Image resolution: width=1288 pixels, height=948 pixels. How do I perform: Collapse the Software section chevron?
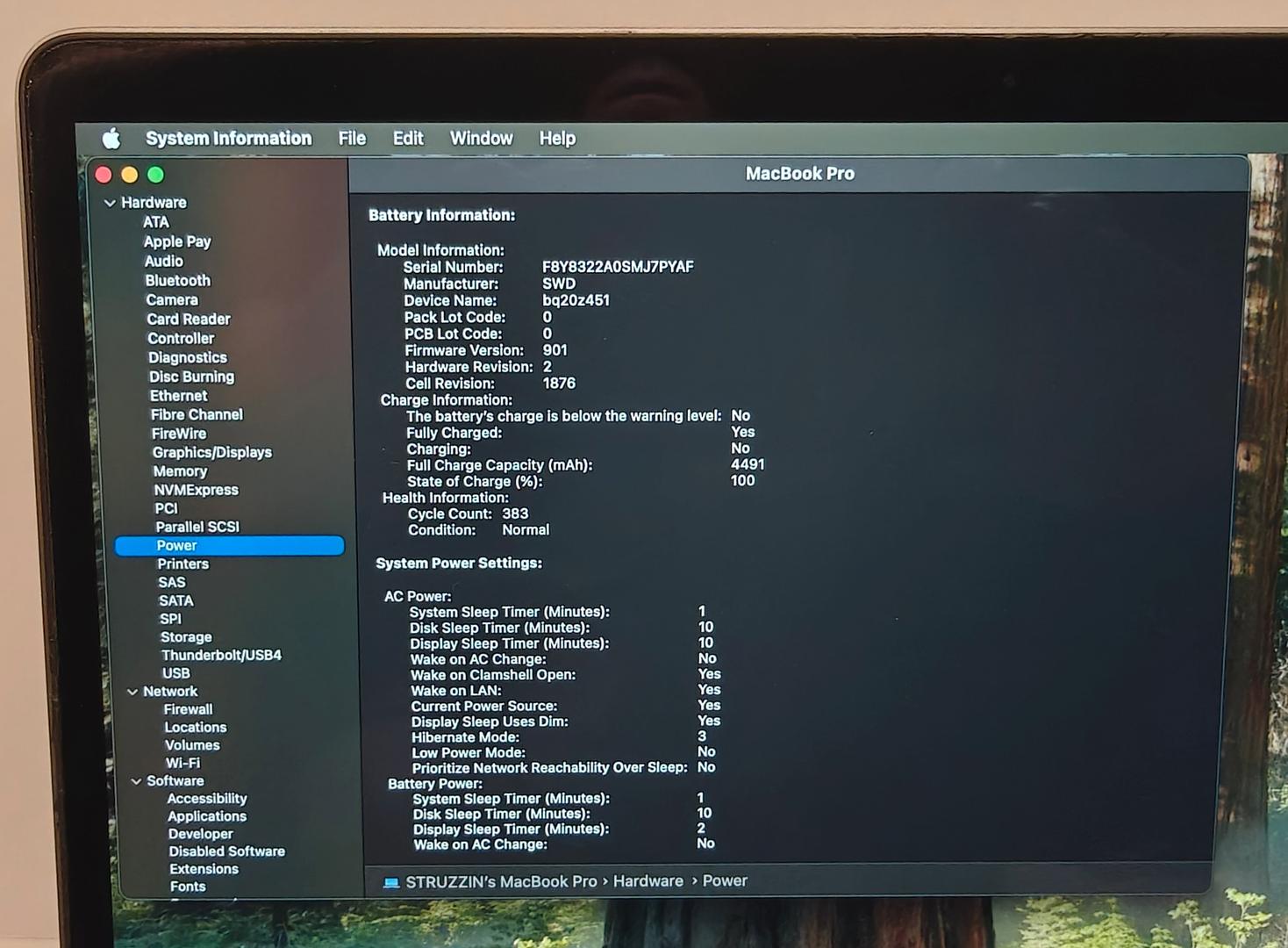point(136,781)
